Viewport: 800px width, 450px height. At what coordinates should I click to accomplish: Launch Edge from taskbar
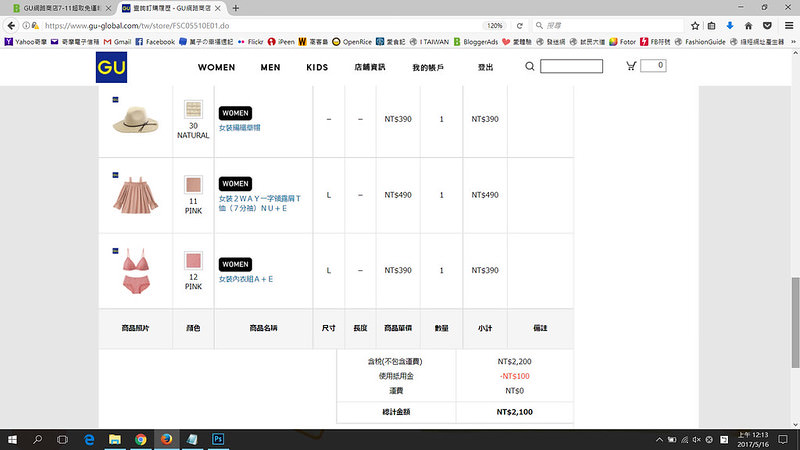[x=89, y=439]
